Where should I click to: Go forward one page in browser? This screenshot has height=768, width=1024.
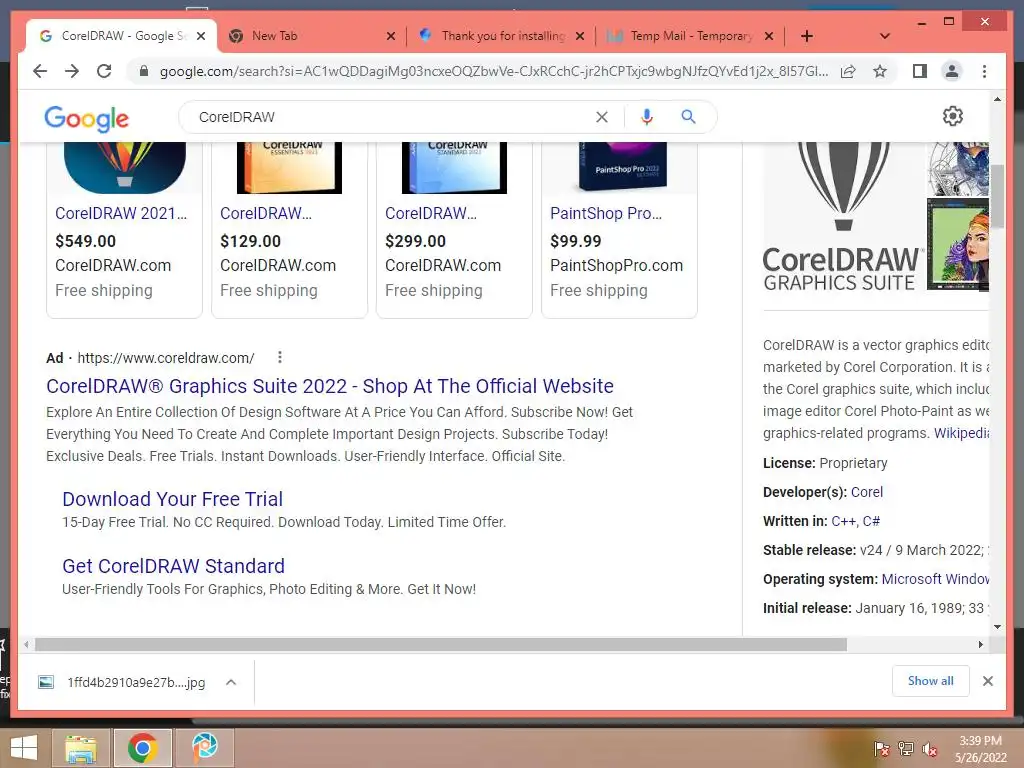72,71
